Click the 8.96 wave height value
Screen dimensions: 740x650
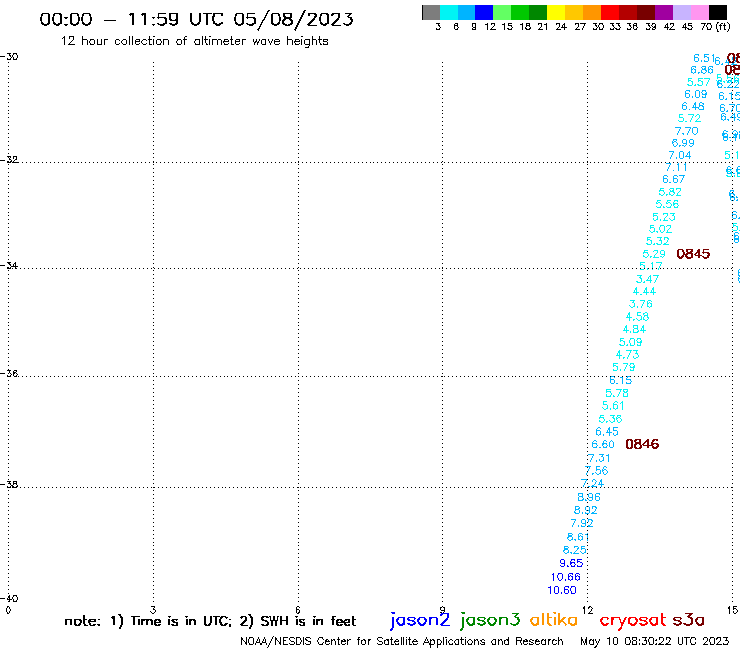pyautogui.click(x=589, y=497)
